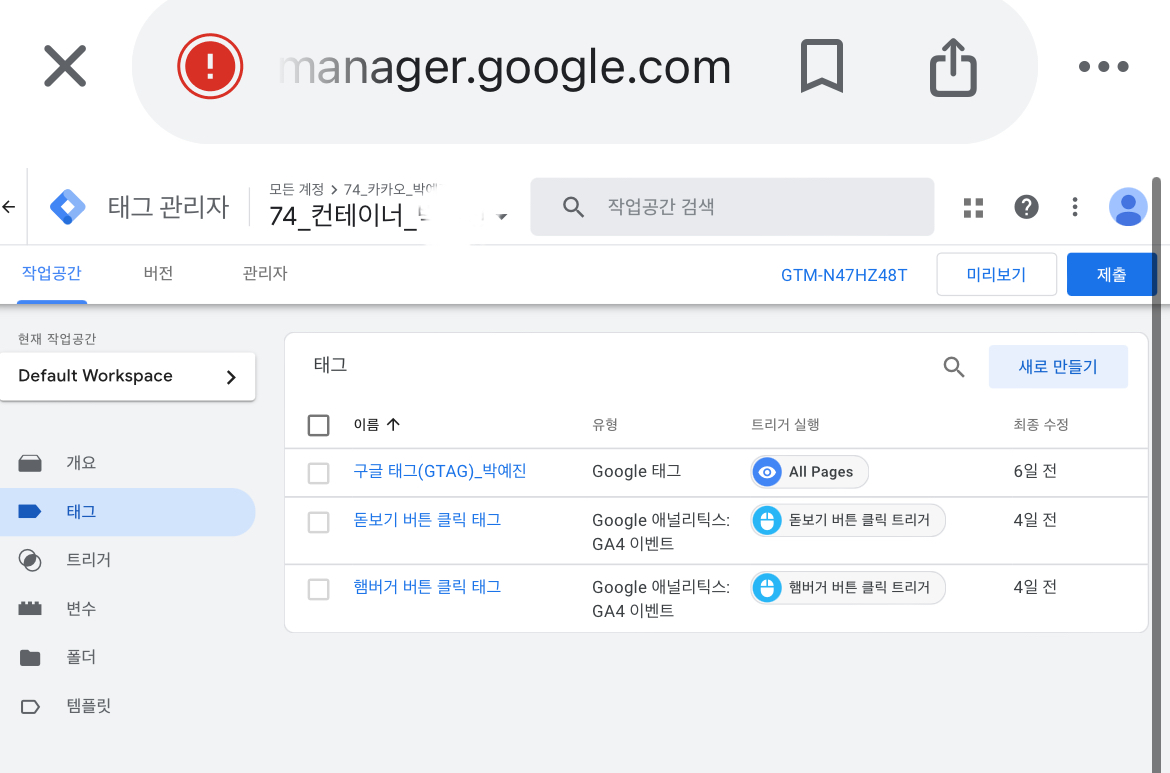Check the 햄버거 버튼 클릭 태그 checkbox
This screenshot has width=1170, height=773.
[319, 589]
